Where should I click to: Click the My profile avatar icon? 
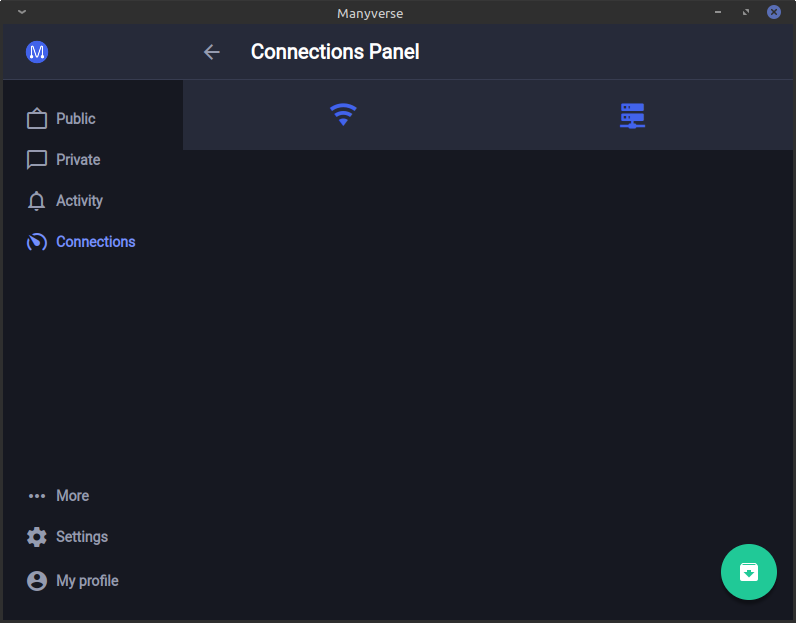click(x=37, y=581)
